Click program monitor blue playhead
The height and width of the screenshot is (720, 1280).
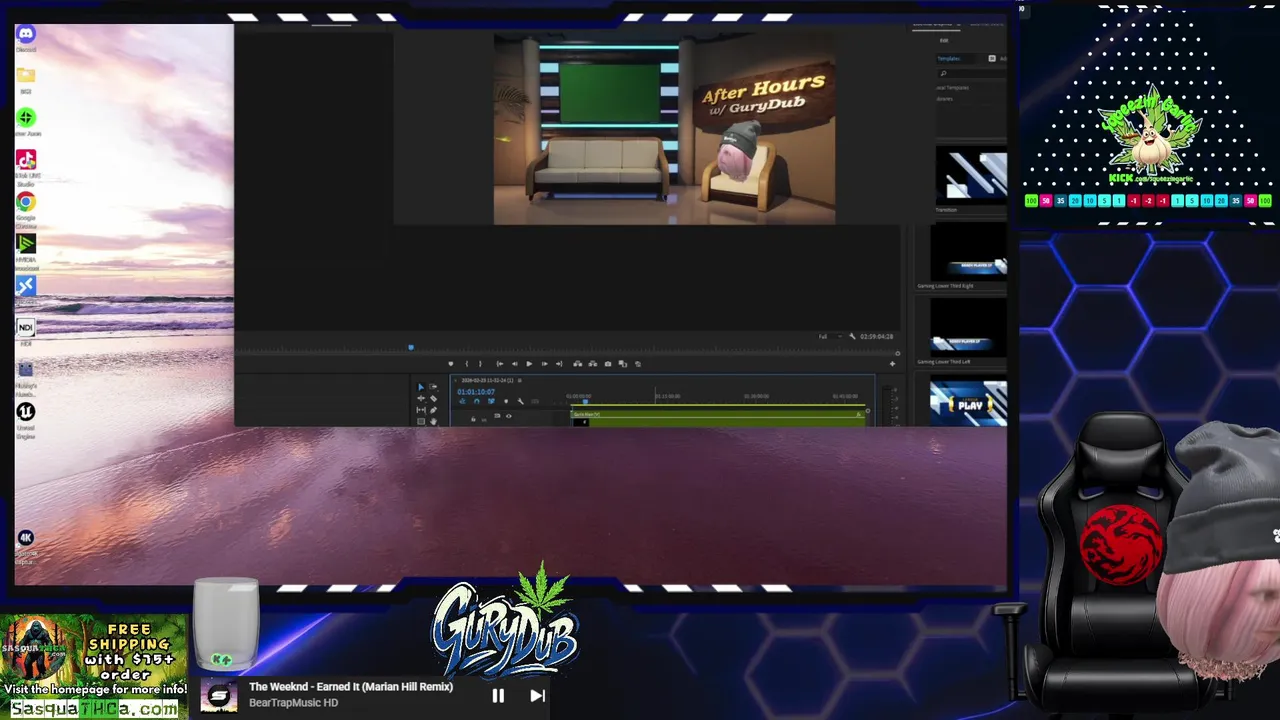tap(411, 347)
